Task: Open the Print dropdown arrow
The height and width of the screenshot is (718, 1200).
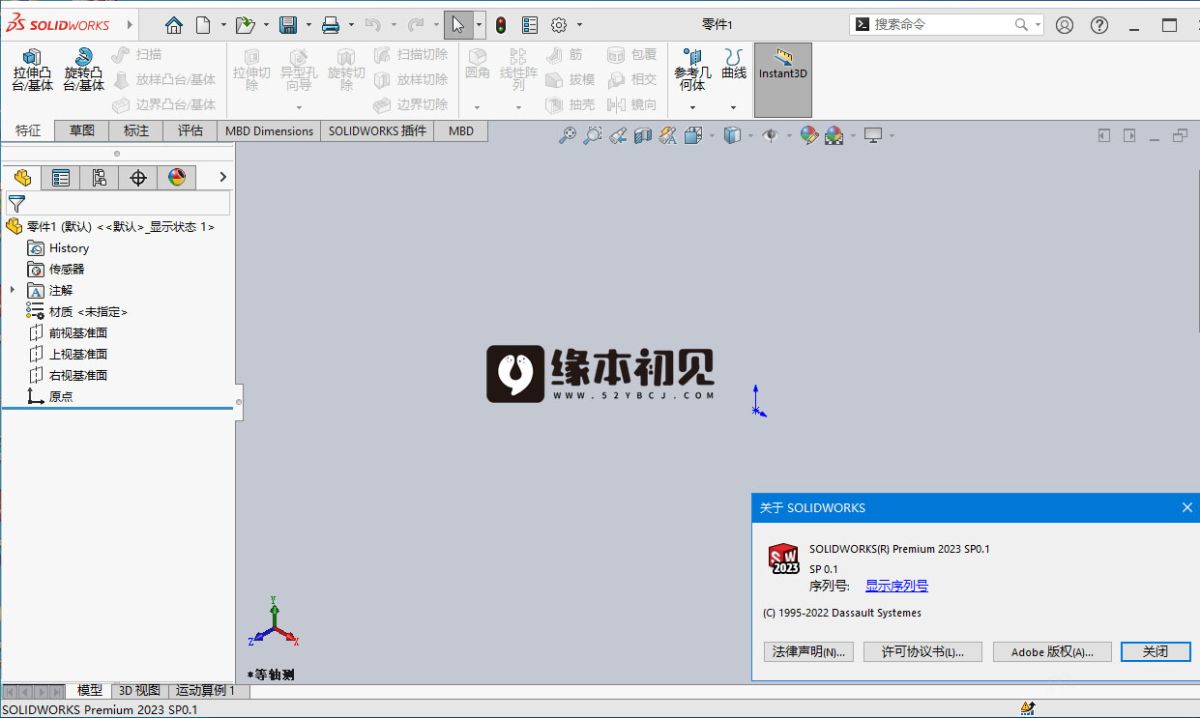Action: 351,25
